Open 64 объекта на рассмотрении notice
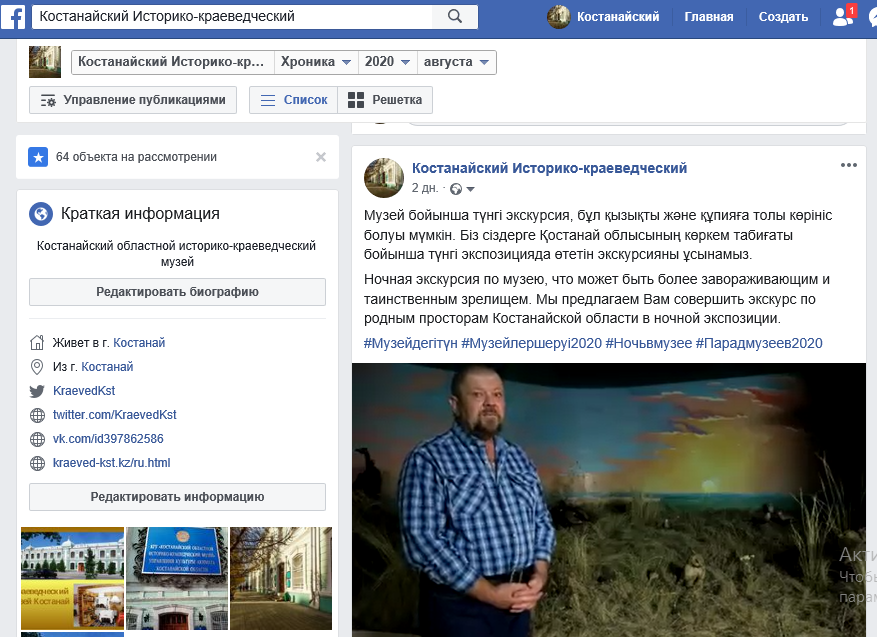The width and height of the screenshot is (877, 637). pyautogui.click(x=136, y=157)
